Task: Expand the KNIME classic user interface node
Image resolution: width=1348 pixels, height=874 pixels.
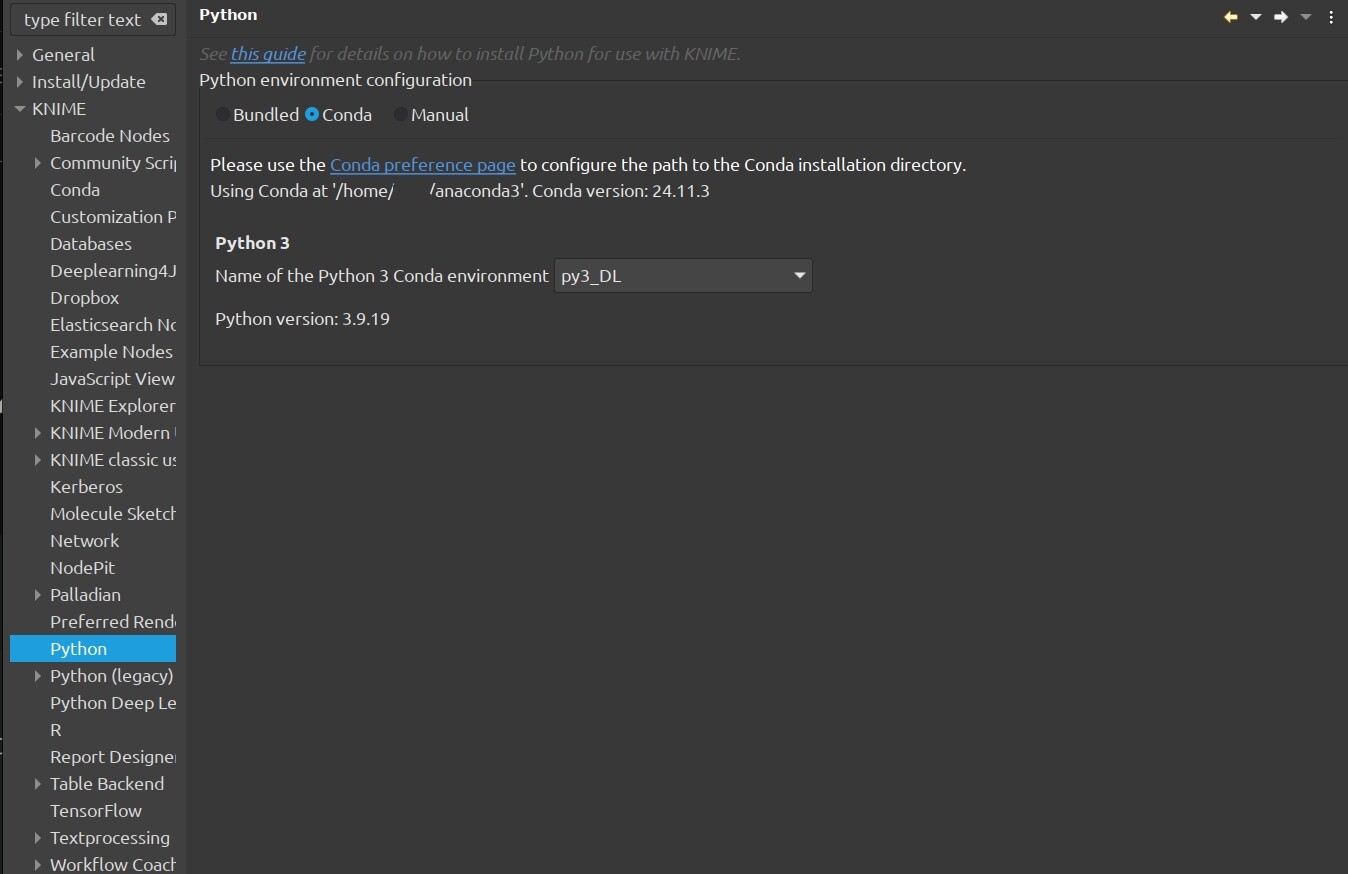Action: (38, 460)
